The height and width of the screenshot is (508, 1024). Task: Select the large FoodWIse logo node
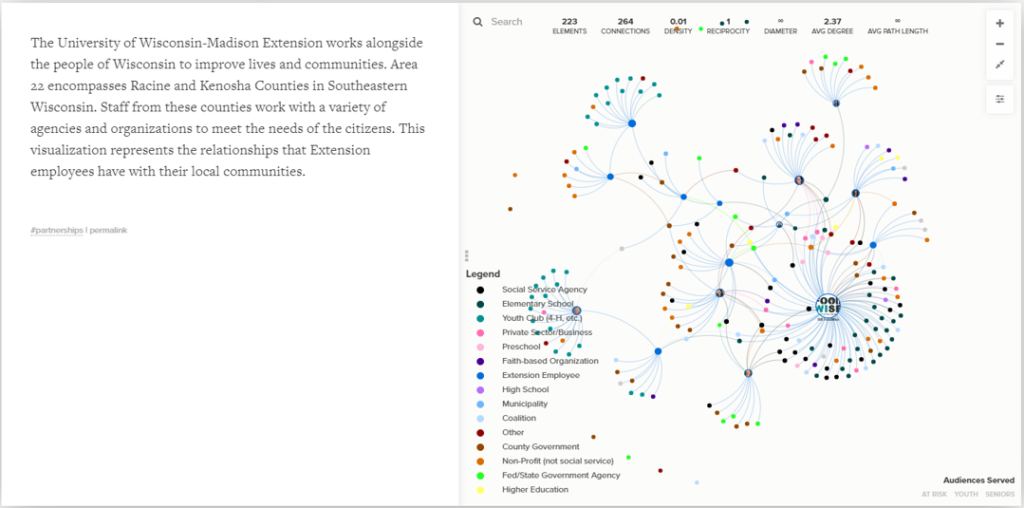[x=828, y=307]
